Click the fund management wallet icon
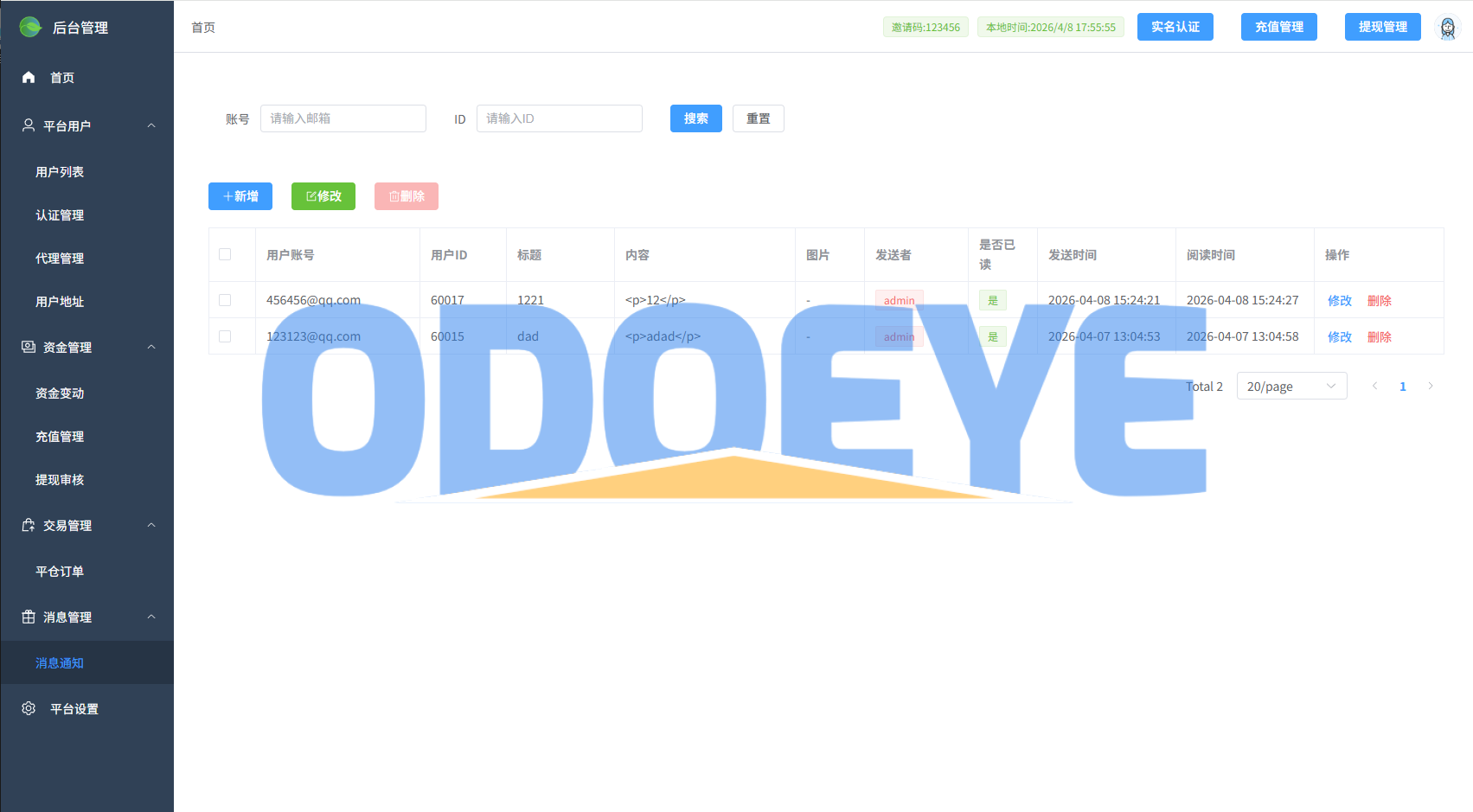1473x812 pixels. [29, 347]
